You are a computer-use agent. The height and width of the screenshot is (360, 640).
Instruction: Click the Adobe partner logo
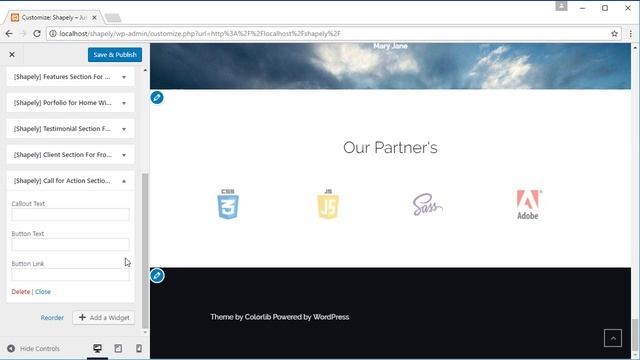(529, 205)
